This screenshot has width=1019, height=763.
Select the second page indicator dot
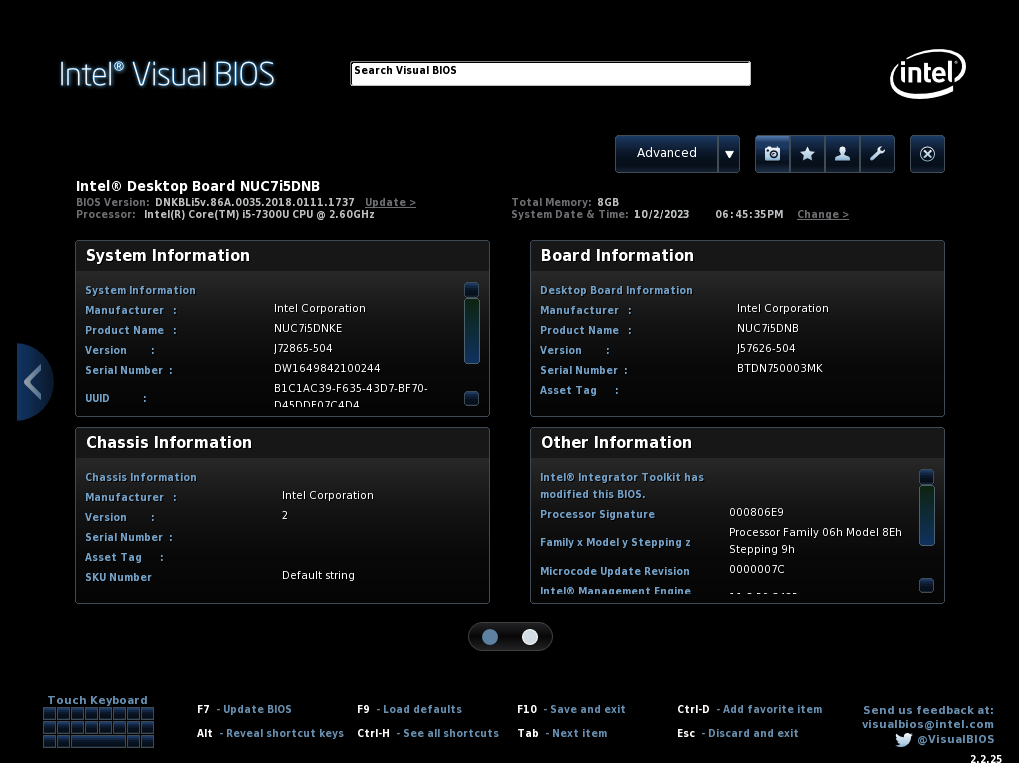530,637
